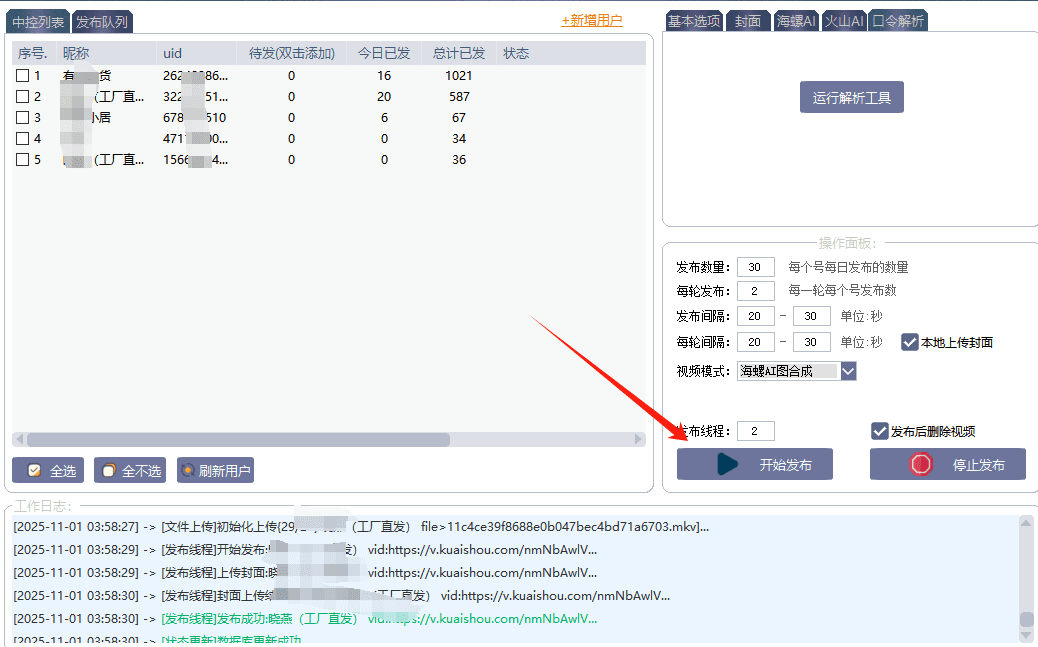Click the +新增用户 link

[x=592, y=20]
